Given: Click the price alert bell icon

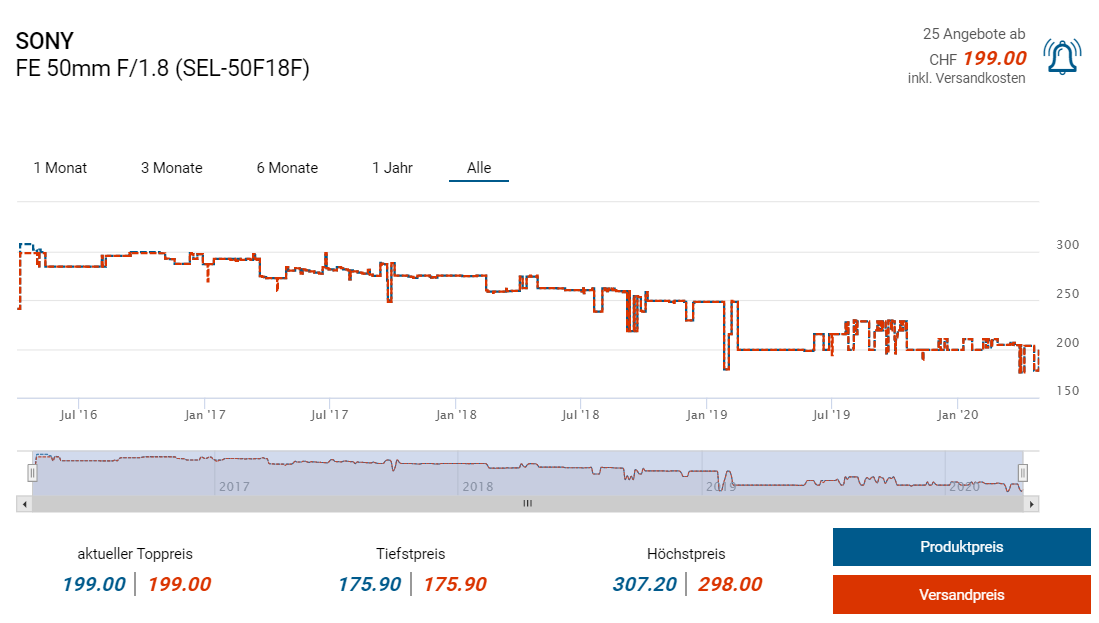Looking at the screenshot, I should (1061, 56).
